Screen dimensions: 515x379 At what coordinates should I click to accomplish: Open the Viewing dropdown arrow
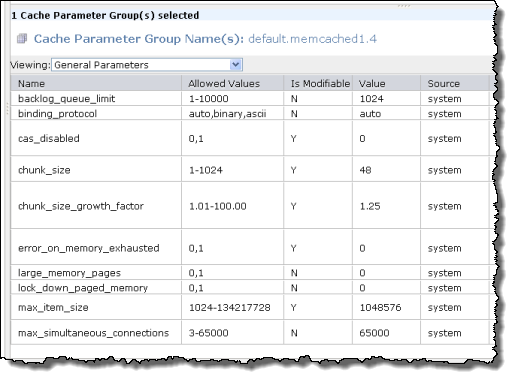[236, 64]
